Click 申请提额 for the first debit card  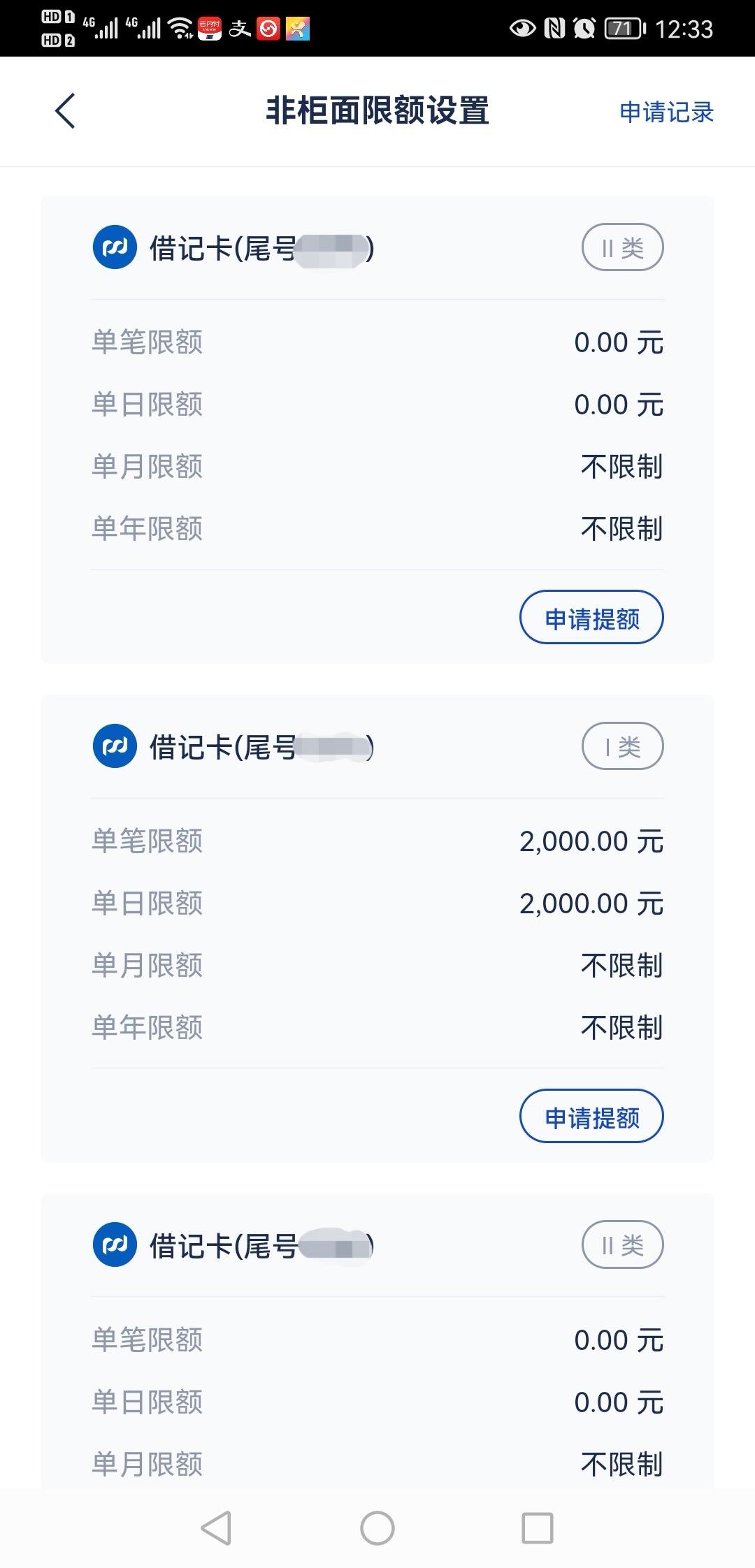pos(591,618)
